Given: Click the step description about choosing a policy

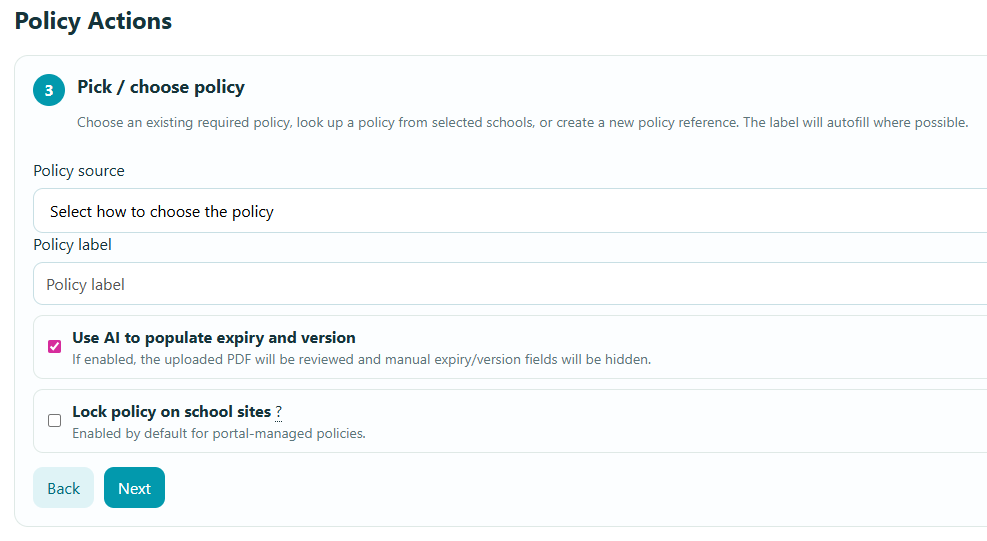Looking at the screenshot, I should pyautogui.click(x=522, y=123).
